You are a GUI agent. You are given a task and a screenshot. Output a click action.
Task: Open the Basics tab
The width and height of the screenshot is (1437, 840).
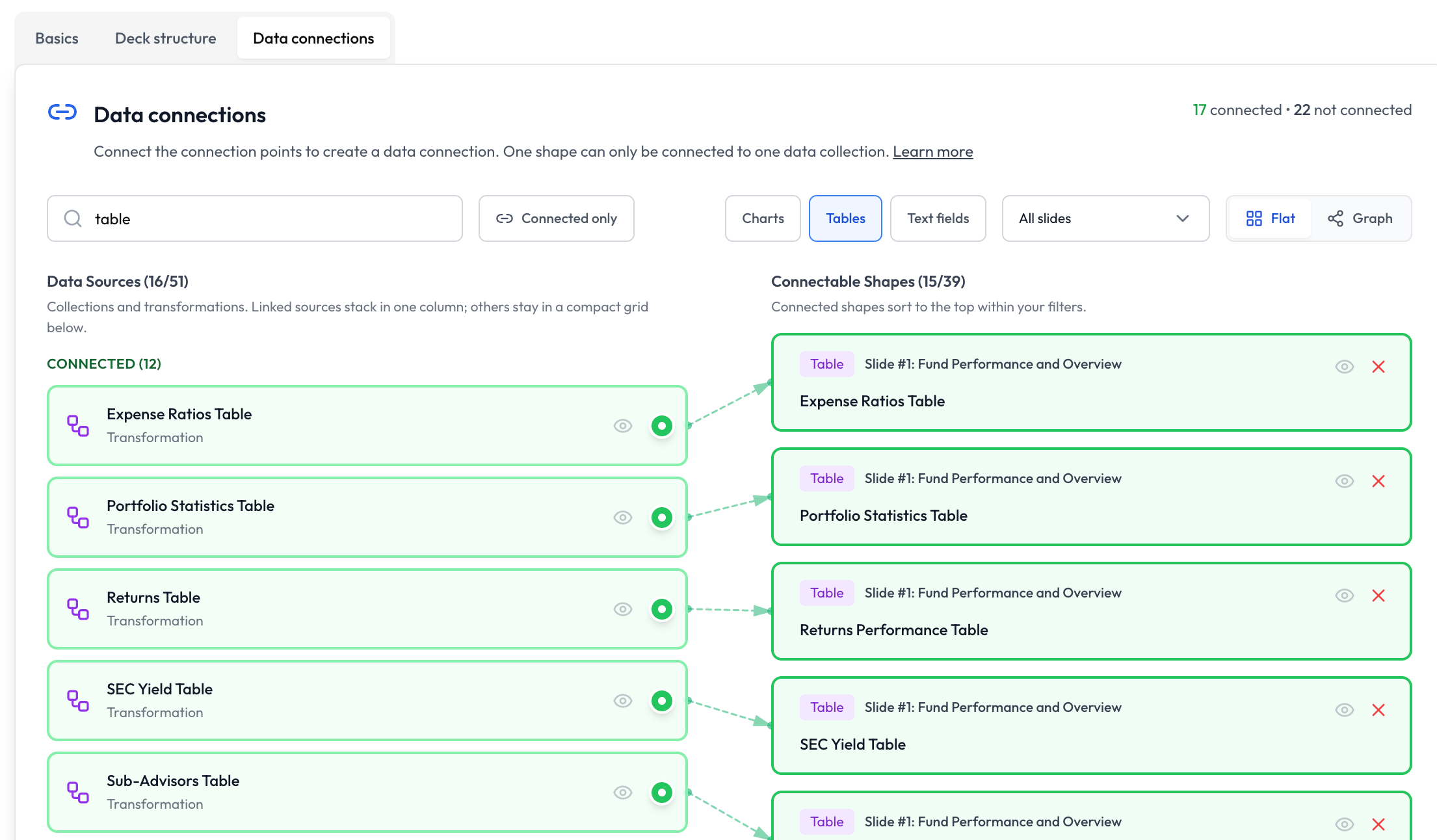point(57,38)
